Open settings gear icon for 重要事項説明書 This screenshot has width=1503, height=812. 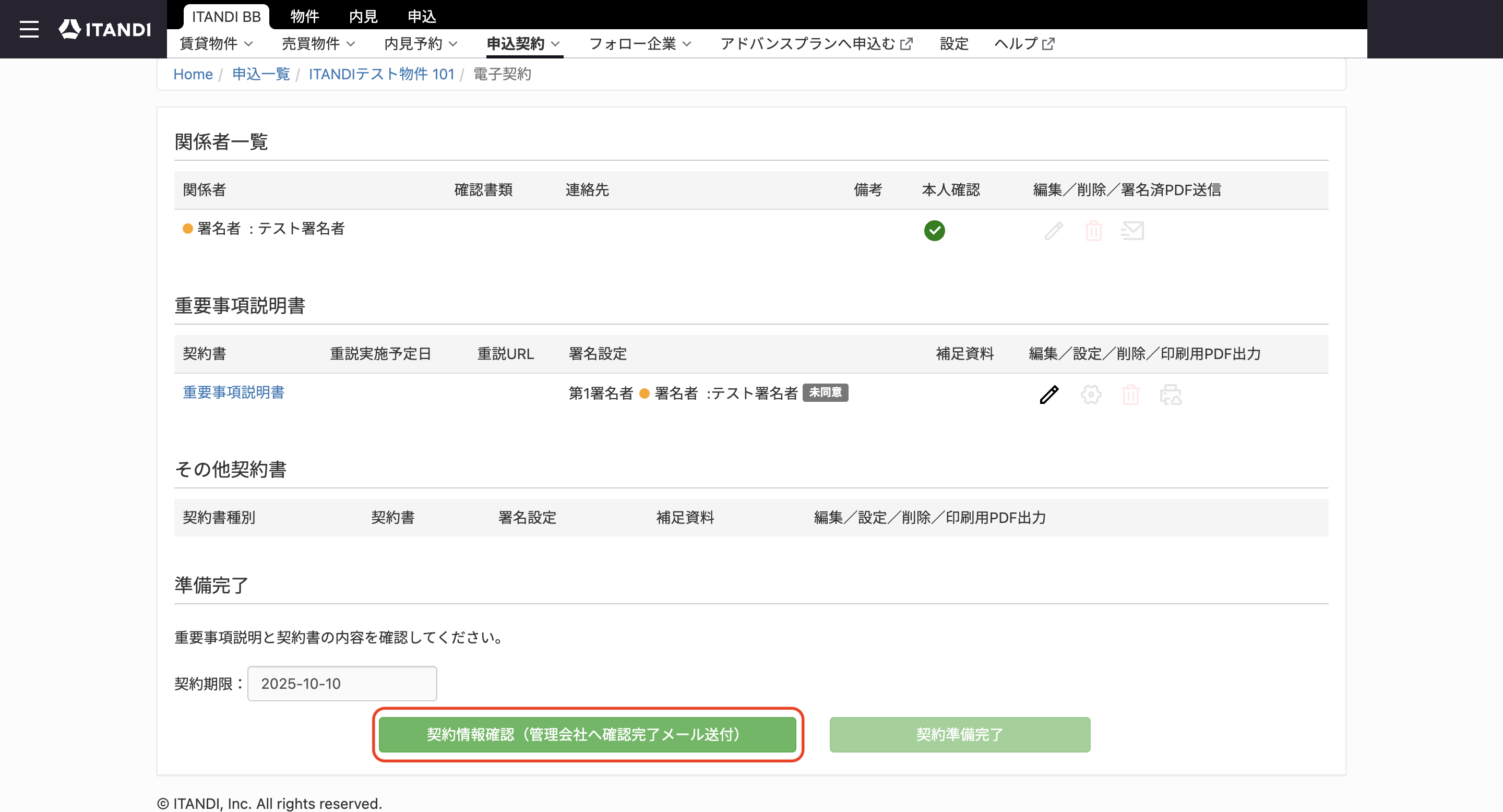coord(1091,395)
